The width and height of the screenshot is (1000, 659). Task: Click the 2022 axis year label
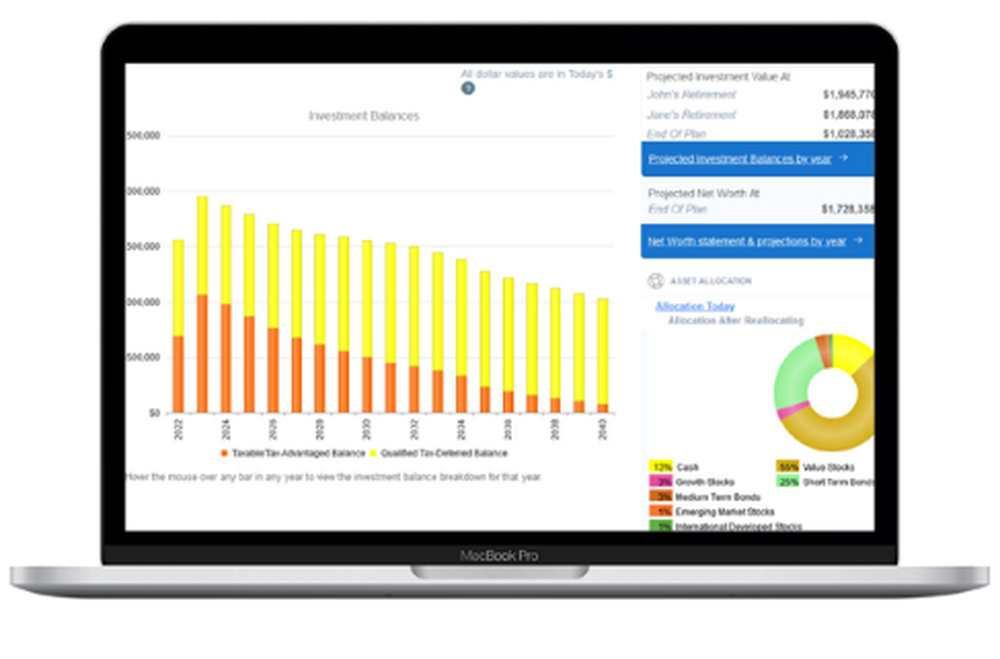pos(179,429)
